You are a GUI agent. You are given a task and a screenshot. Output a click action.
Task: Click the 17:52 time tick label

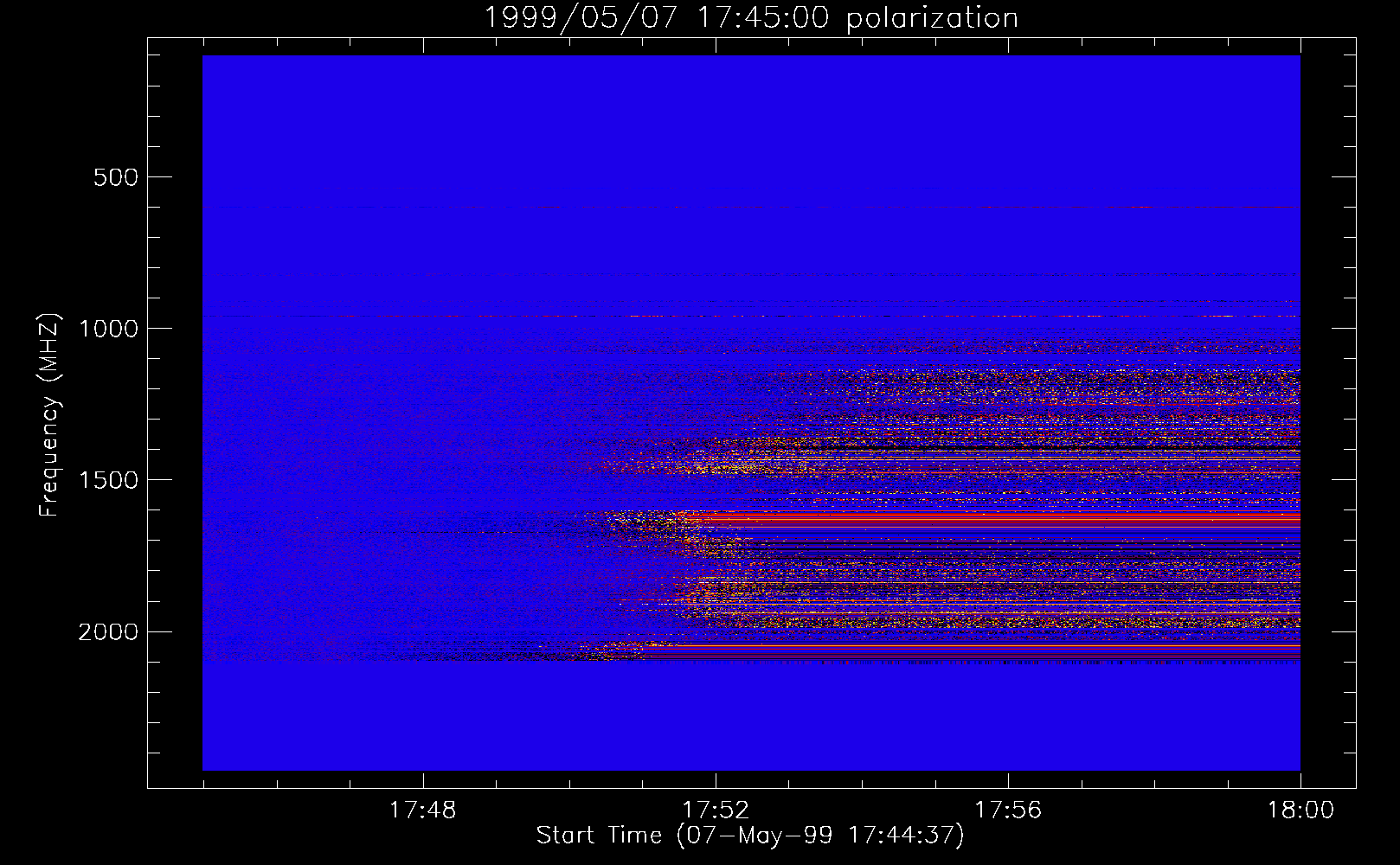(716, 811)
